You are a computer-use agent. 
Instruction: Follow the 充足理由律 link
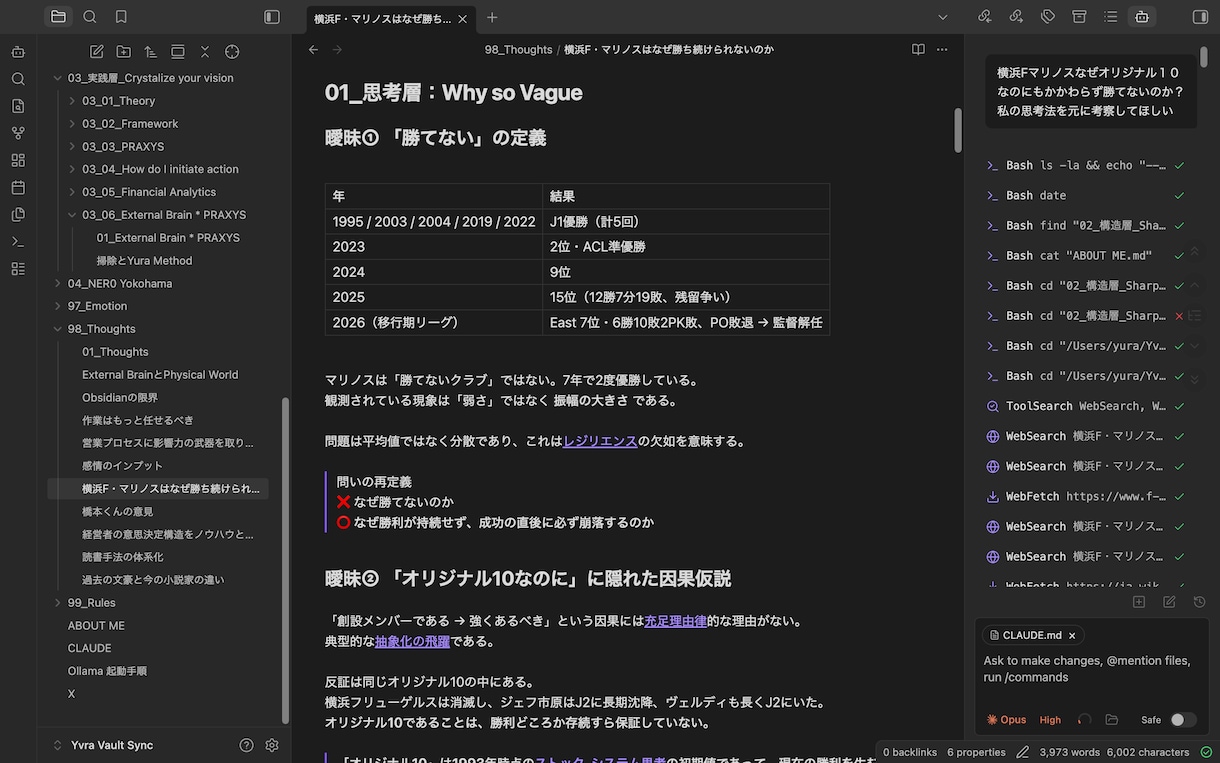[675, 621]
